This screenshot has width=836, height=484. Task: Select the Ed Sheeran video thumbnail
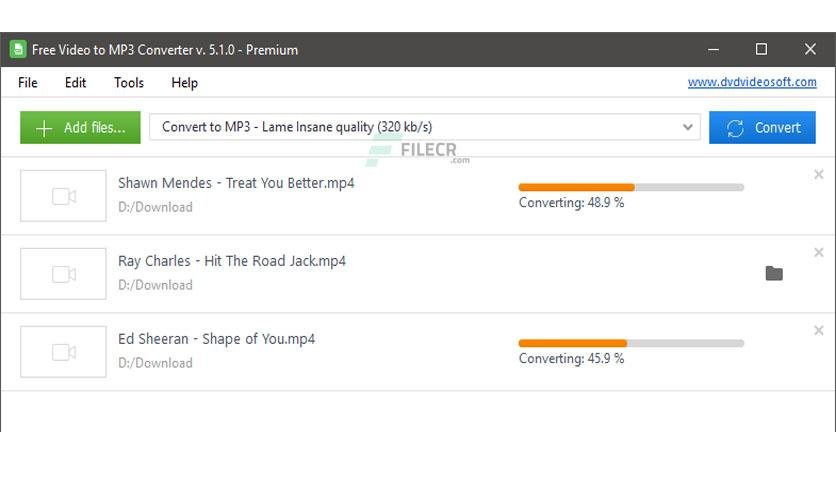pos(63,352)
